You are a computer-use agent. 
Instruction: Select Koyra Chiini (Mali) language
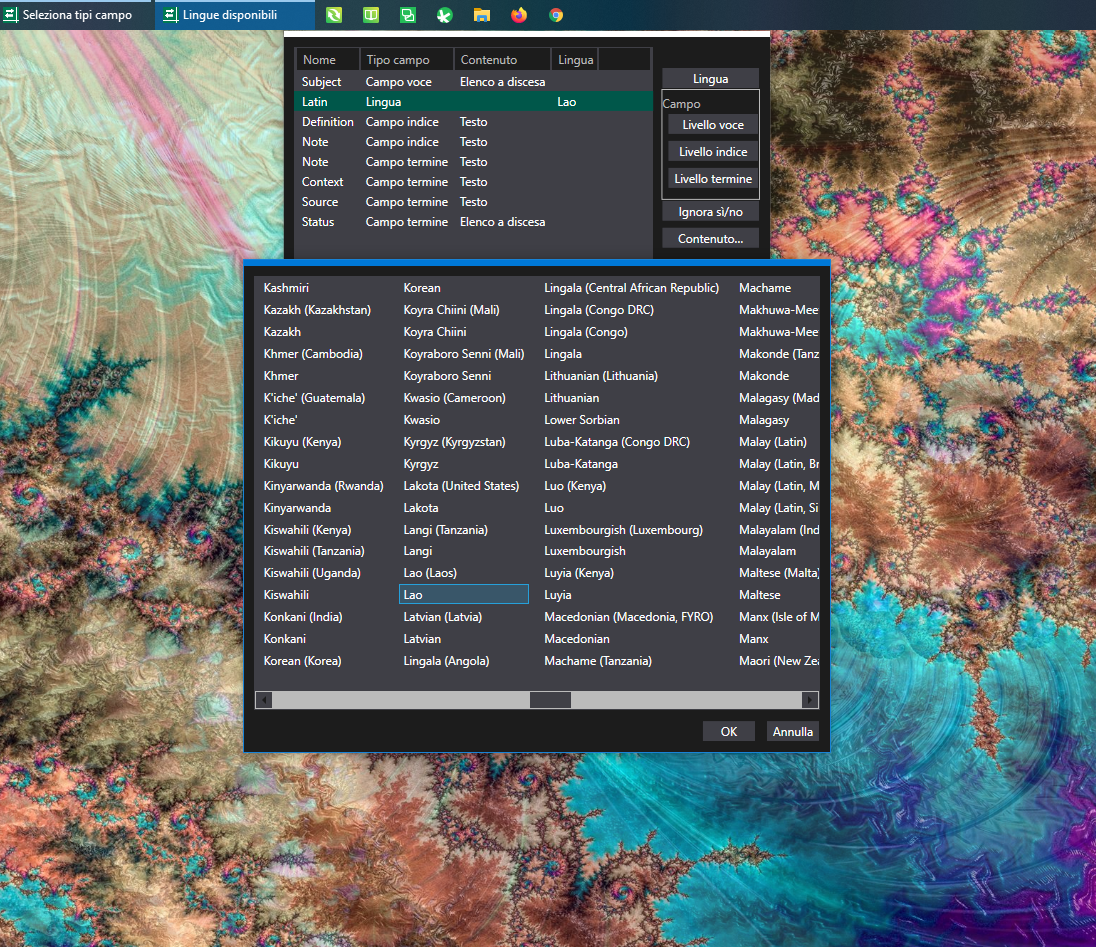pyautogui.click(x=452, y=310)
